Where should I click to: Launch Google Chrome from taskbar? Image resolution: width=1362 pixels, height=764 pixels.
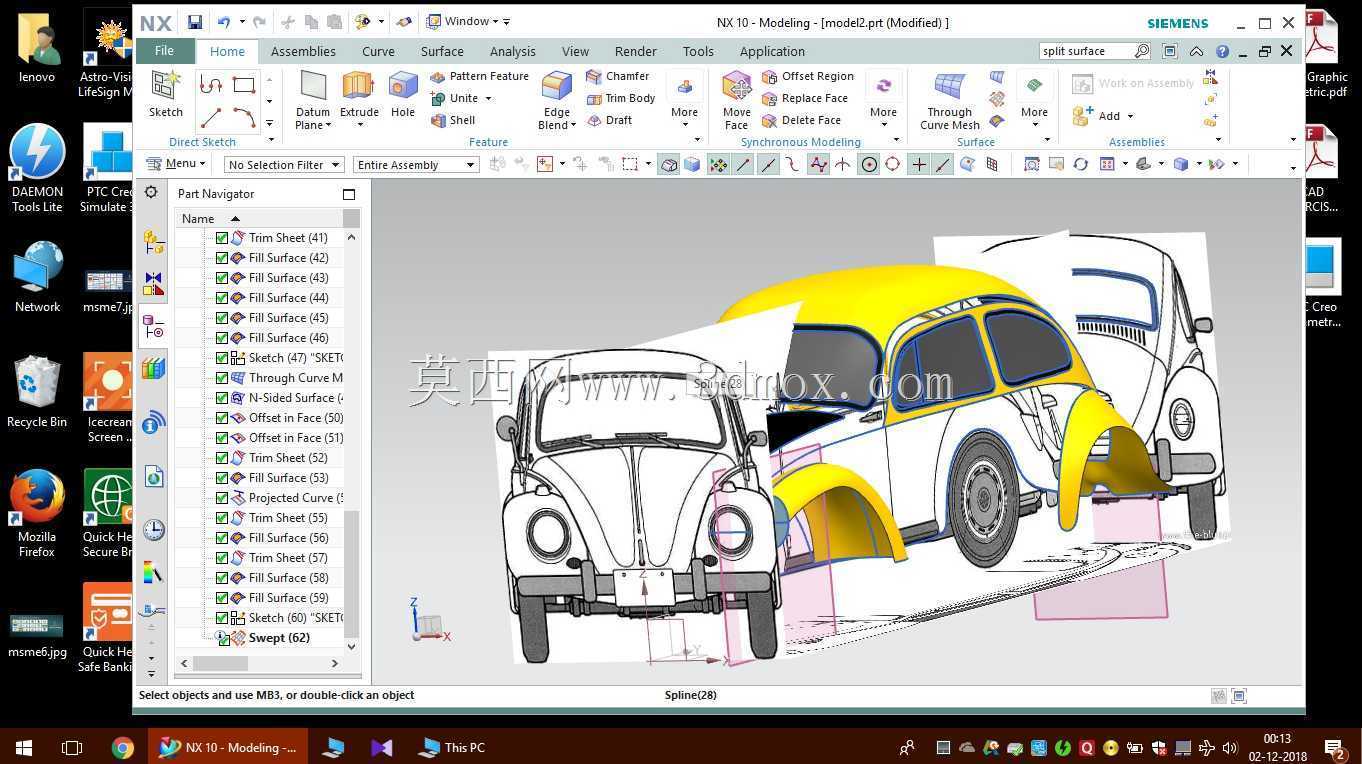122,747
